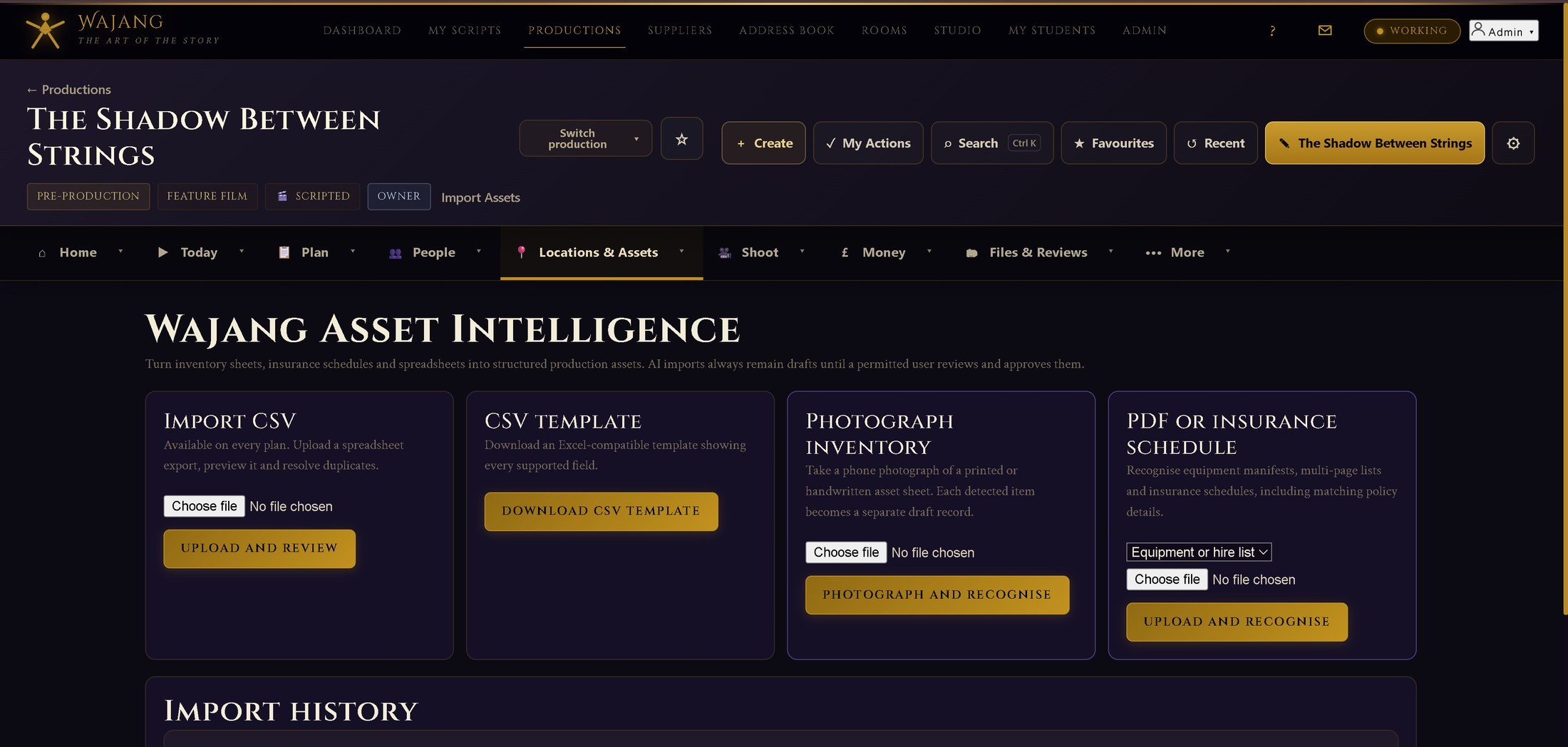The height and width of the screenshot is (747, 1568).
Task: Open the Switch production dropdown
Action: (x=585, y=138)
